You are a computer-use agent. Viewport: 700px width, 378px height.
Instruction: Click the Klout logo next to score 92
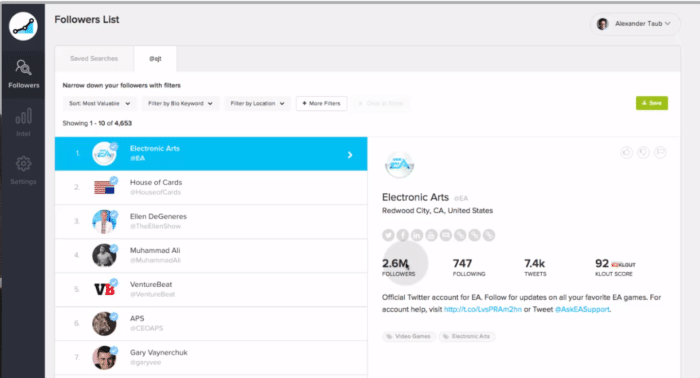pyautogui.click(x=624, y=265)
